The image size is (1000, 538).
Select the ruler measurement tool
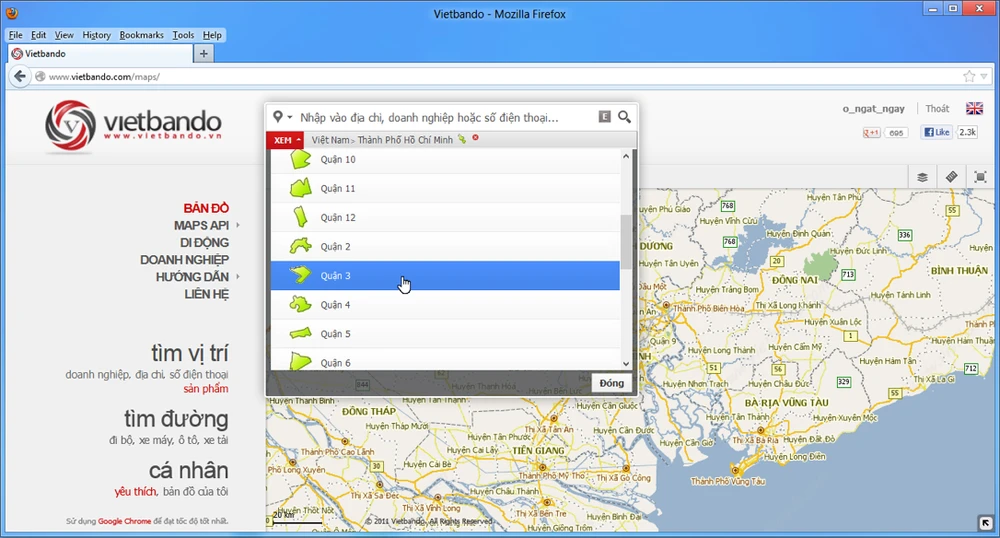coord(952,177)
